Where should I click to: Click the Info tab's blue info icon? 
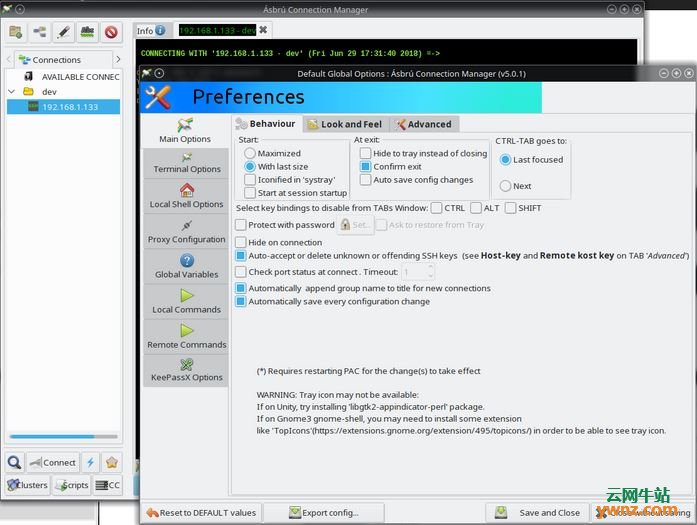pyautogui.click(x=160, y=30)
